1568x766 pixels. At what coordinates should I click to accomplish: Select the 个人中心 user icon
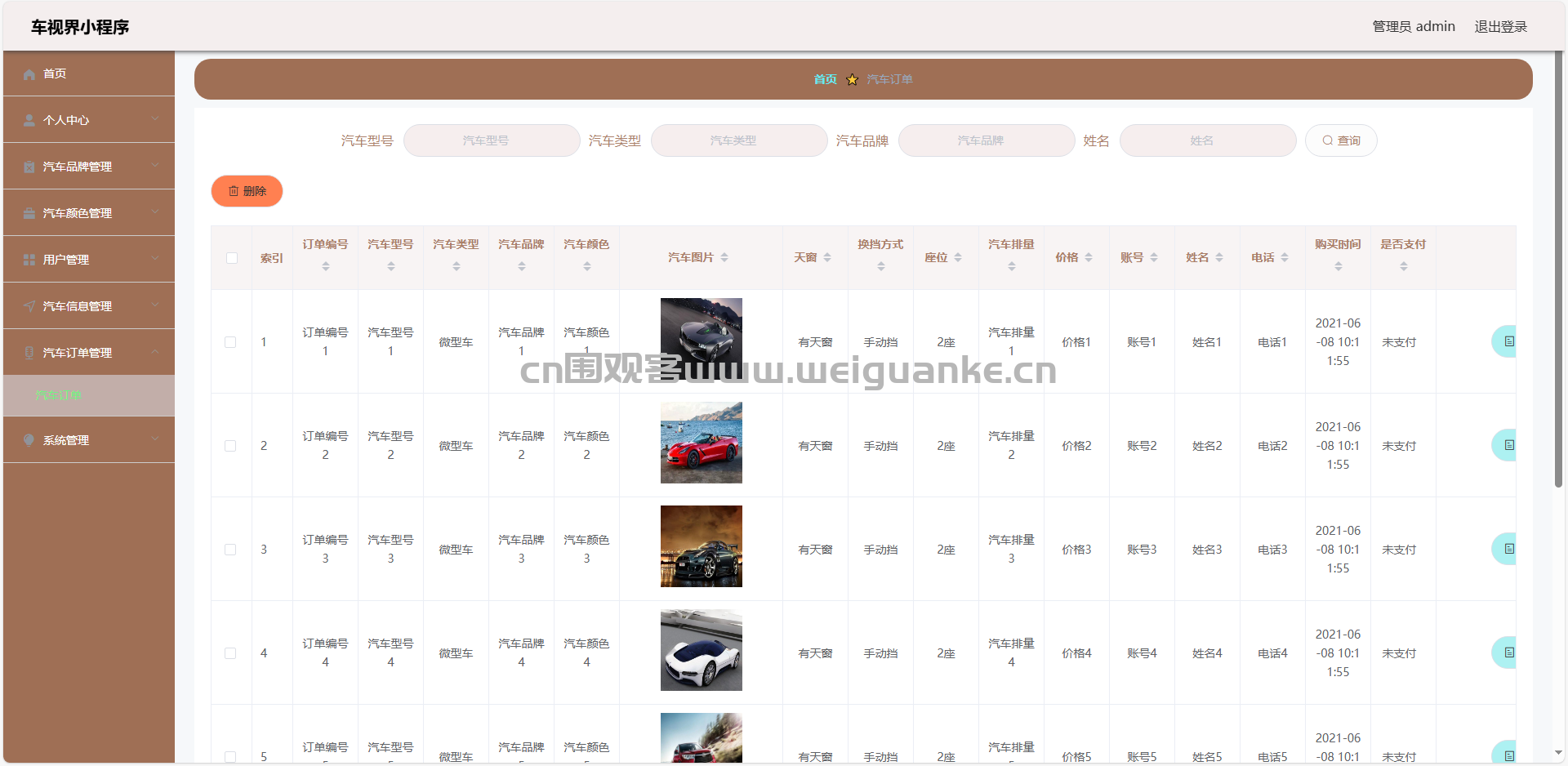[x=29, y=119]
